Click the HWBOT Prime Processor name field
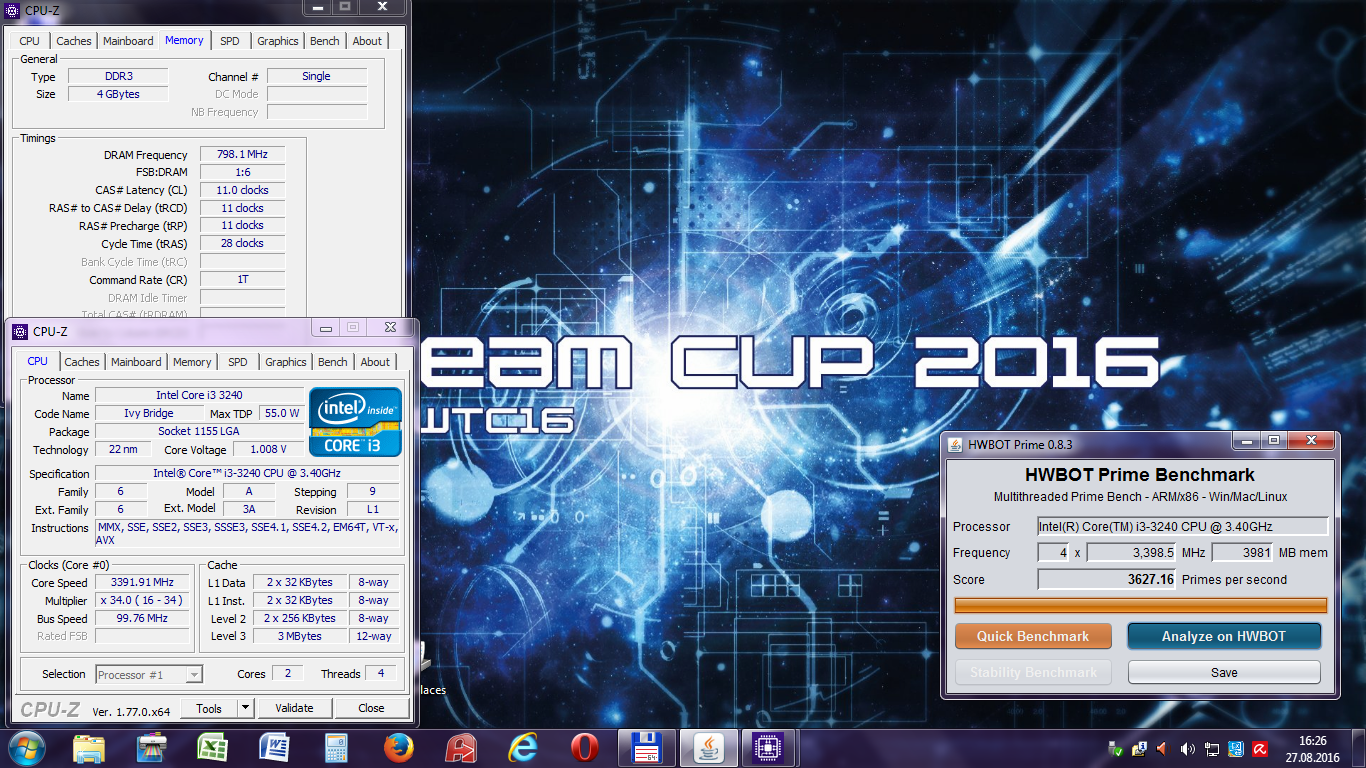The image size is (1366, 768). pos(1183,527)
